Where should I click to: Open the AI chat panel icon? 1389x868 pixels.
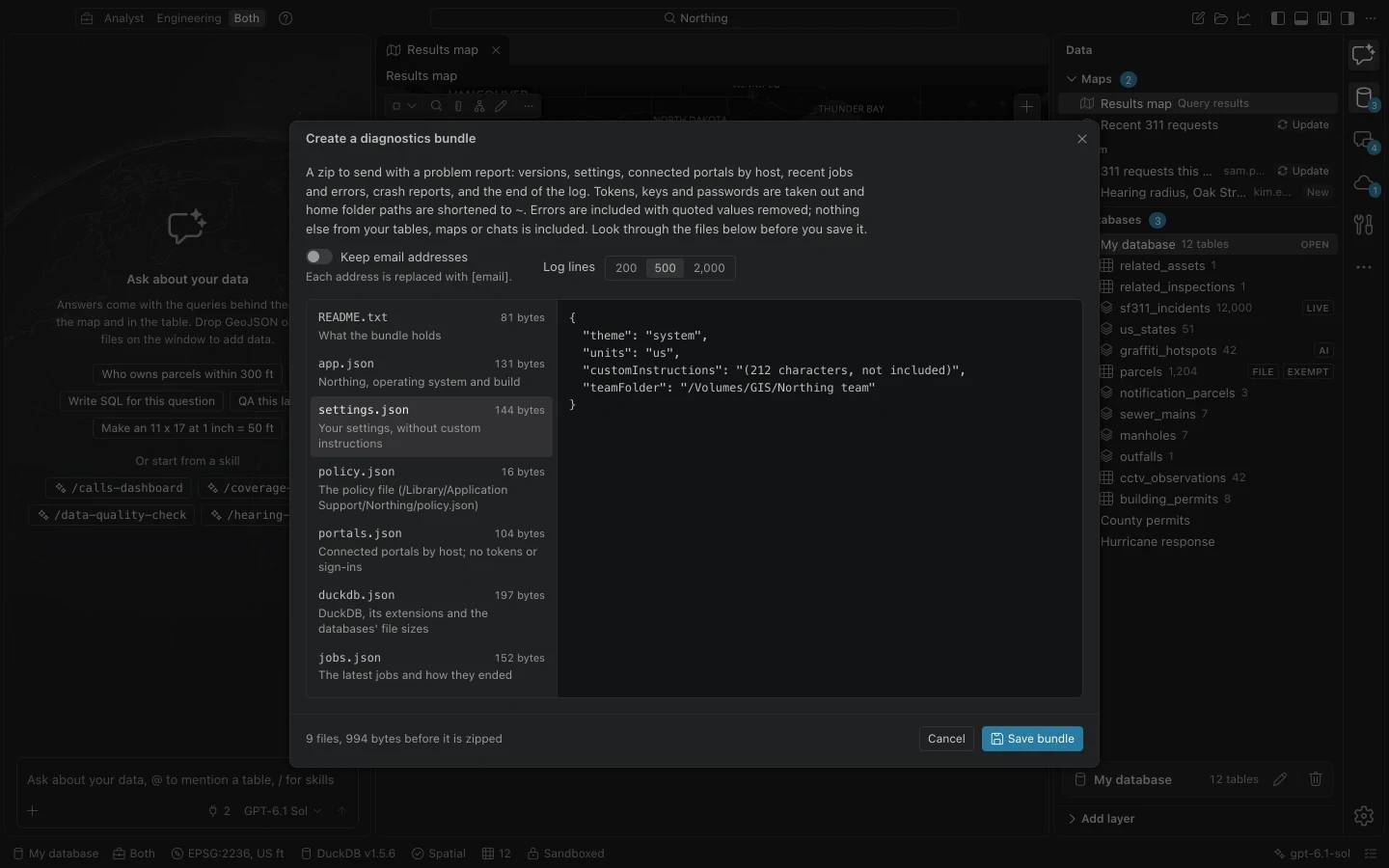tap(1364, 55)
